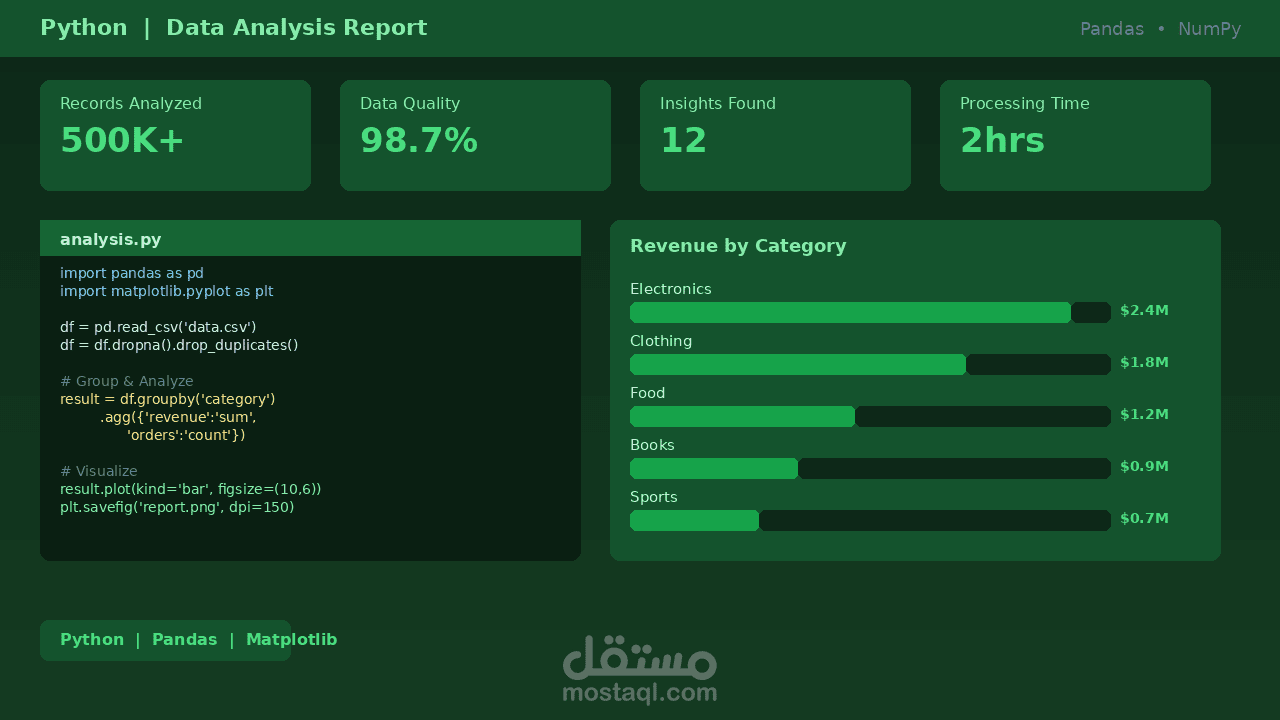This screenshot has height=720, width=1280.
Task: Click the 'Python | Data Analysis Report' header title
Action: (x=233, y=28)
